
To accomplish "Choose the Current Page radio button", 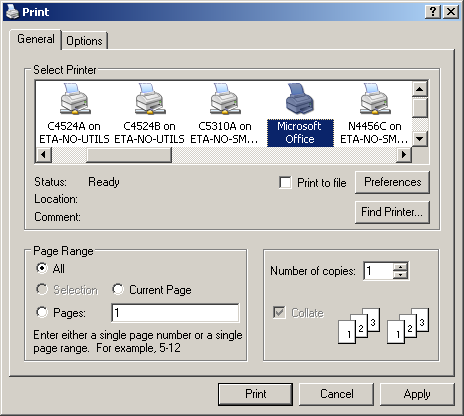I will click(118, 289).
